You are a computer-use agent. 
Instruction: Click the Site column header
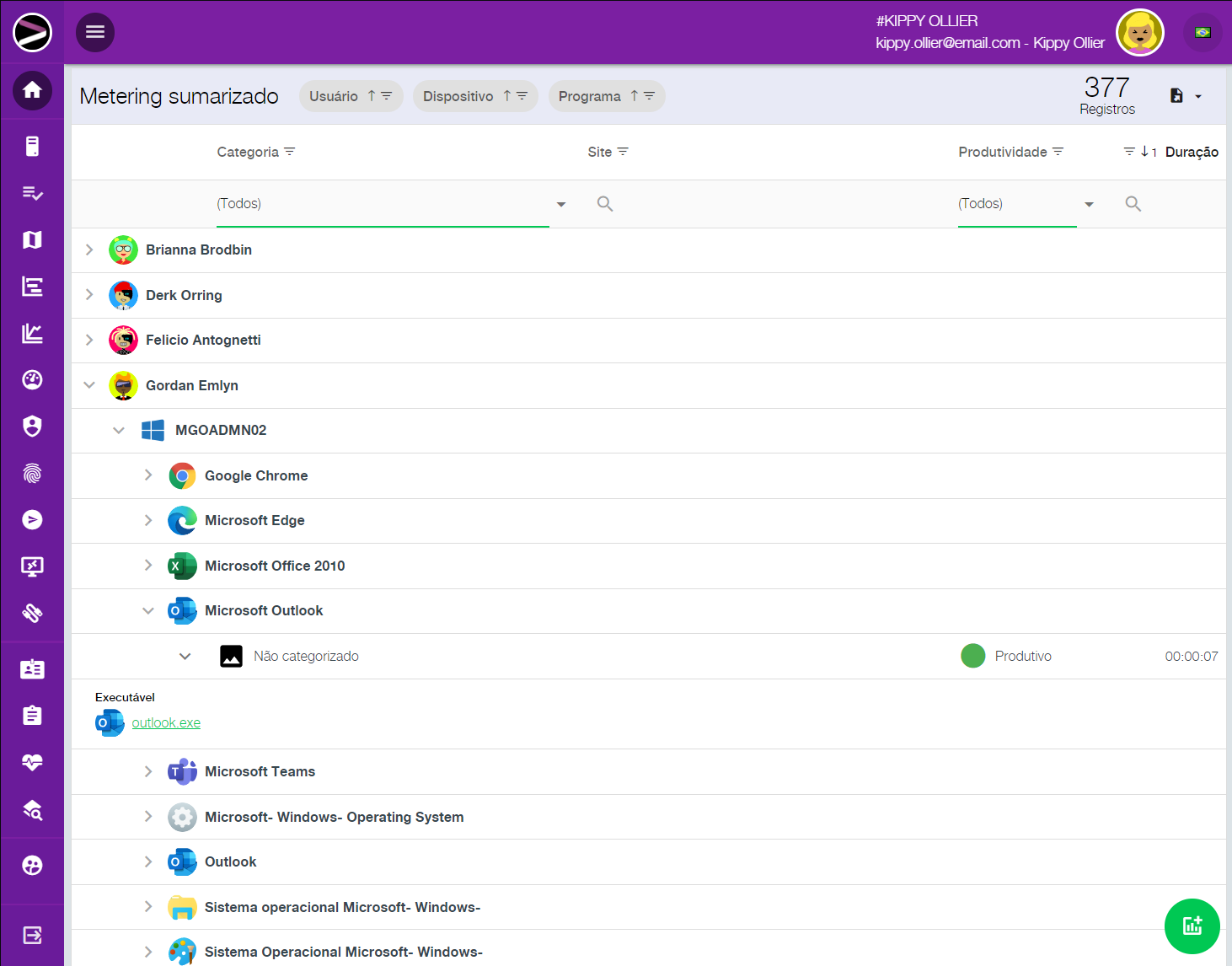599,152
